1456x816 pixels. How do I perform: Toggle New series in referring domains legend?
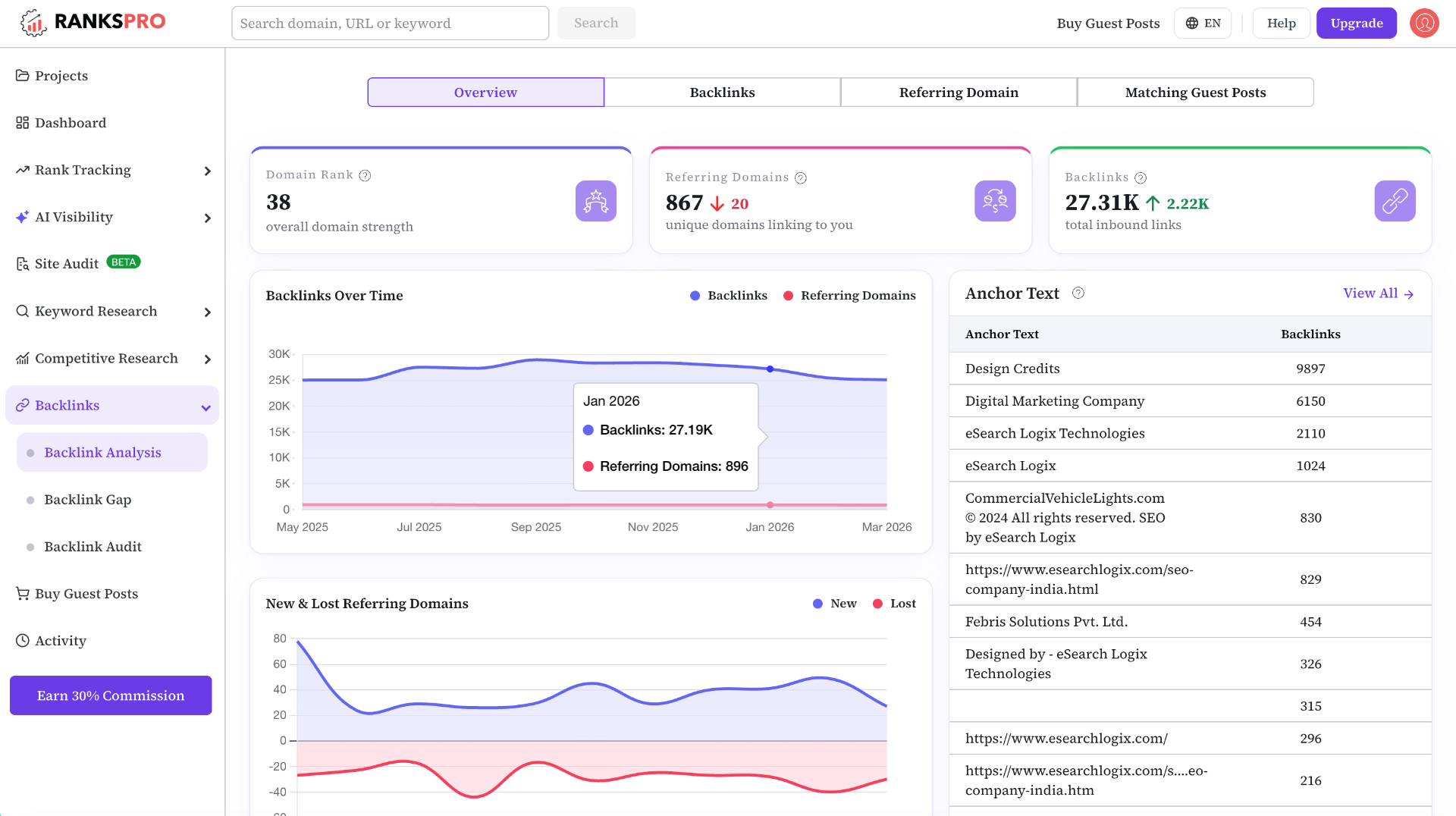[834, 604]
